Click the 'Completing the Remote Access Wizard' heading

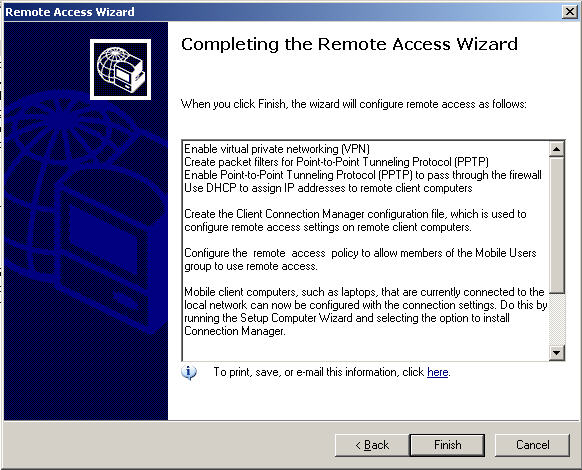point(349,44)
